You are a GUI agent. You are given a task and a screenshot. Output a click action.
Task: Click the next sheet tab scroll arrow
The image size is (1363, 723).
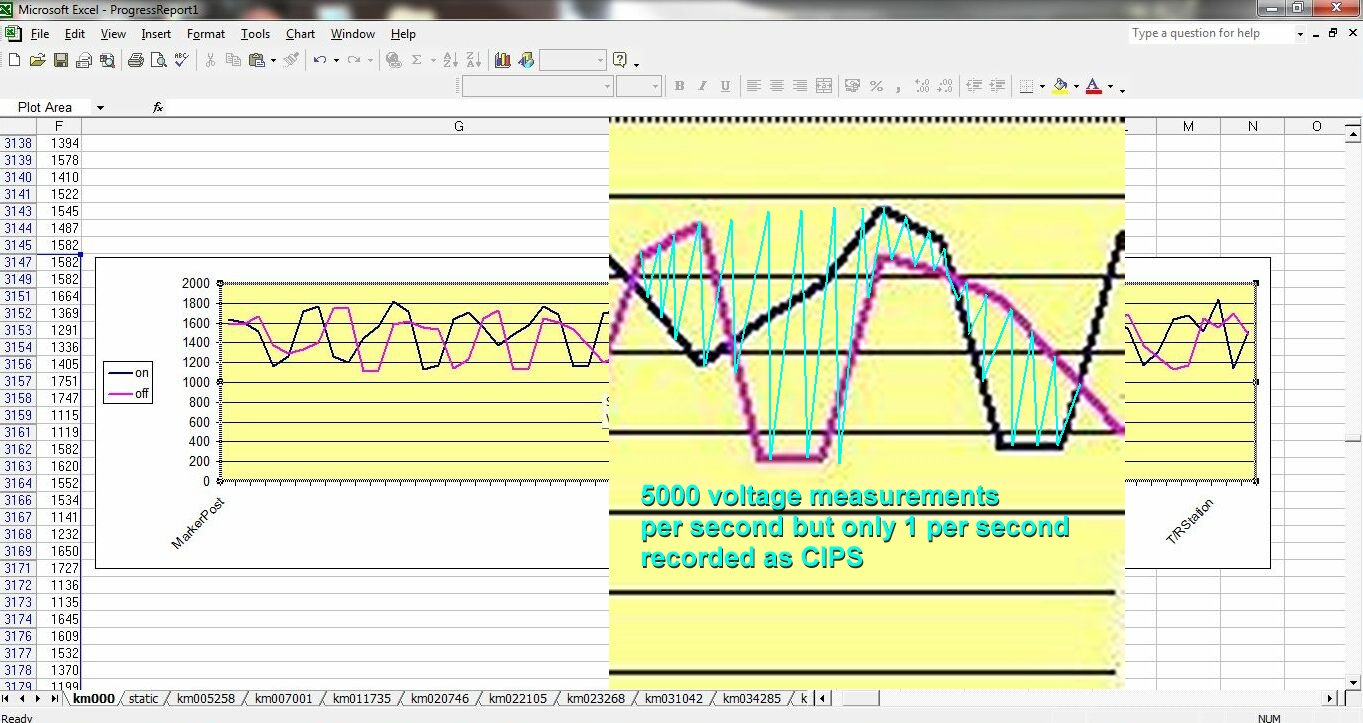40,698
